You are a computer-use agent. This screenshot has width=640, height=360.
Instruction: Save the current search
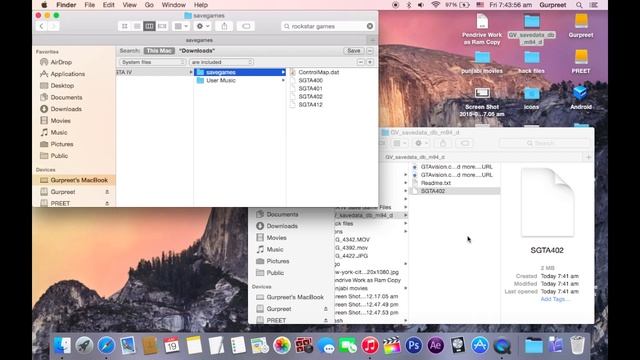pos(353,51)
